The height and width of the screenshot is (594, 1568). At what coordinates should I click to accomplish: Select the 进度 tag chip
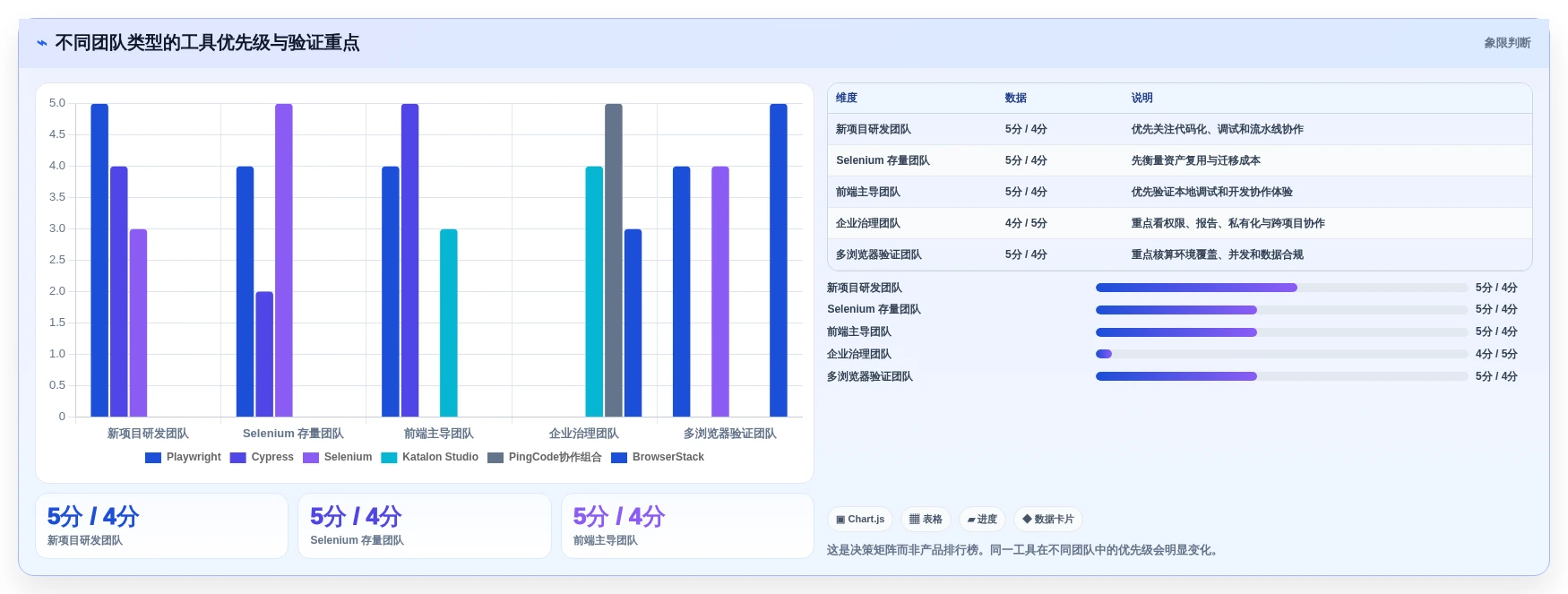click(x=982, y=519)
